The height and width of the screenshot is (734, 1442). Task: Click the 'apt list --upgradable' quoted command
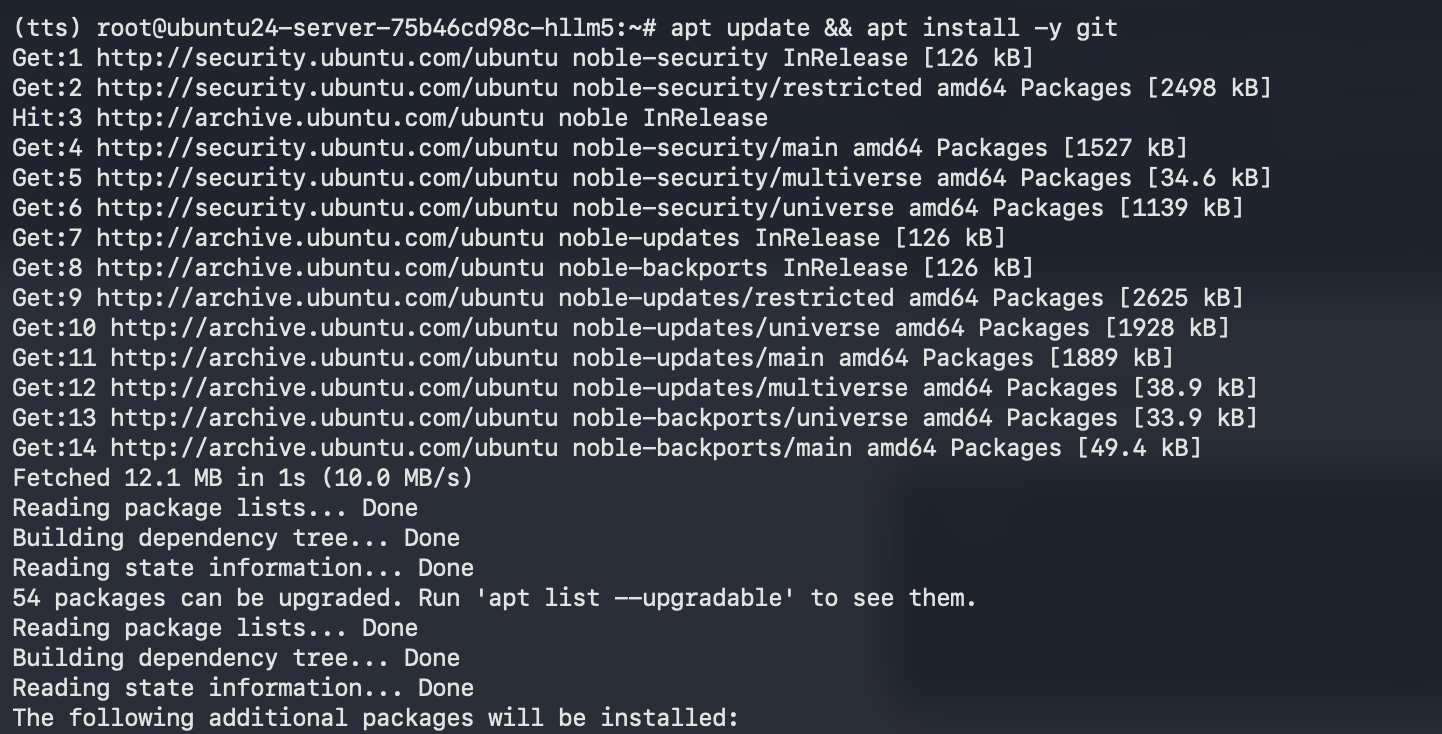pos(641,598)
